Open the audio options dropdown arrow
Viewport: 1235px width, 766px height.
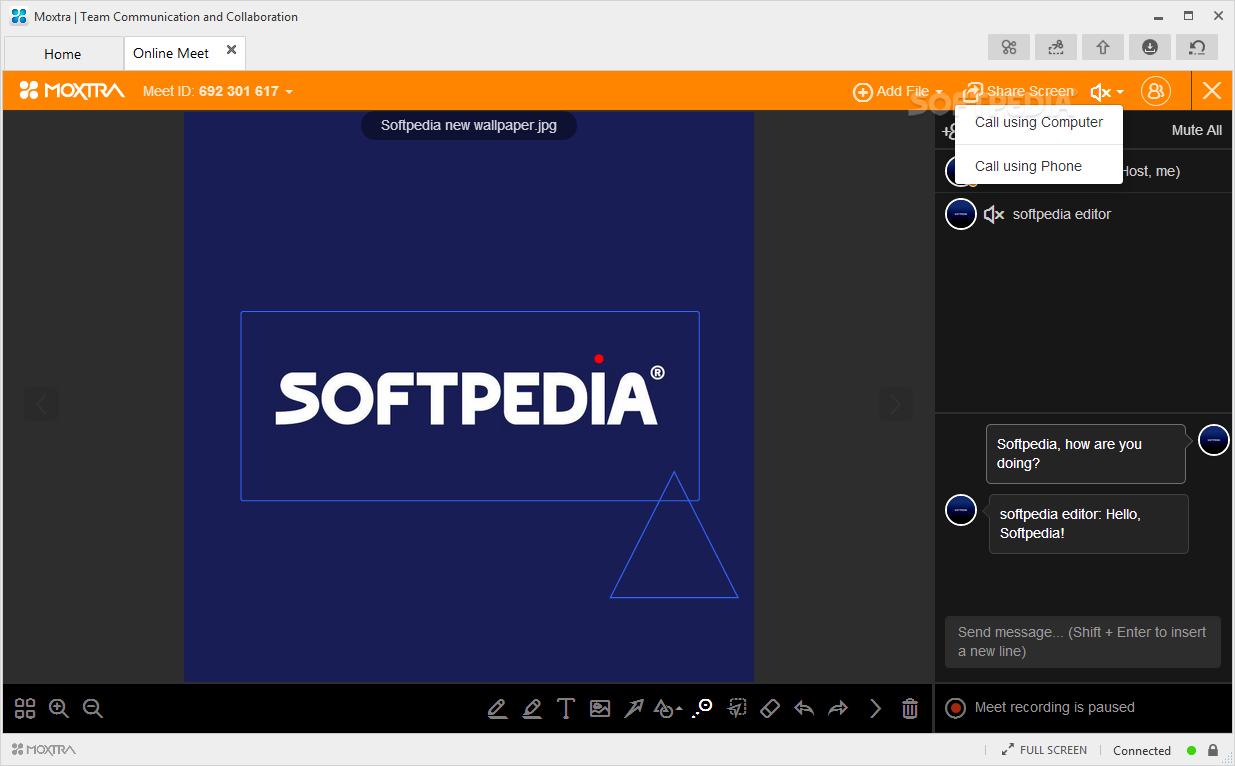[1120, 93]
